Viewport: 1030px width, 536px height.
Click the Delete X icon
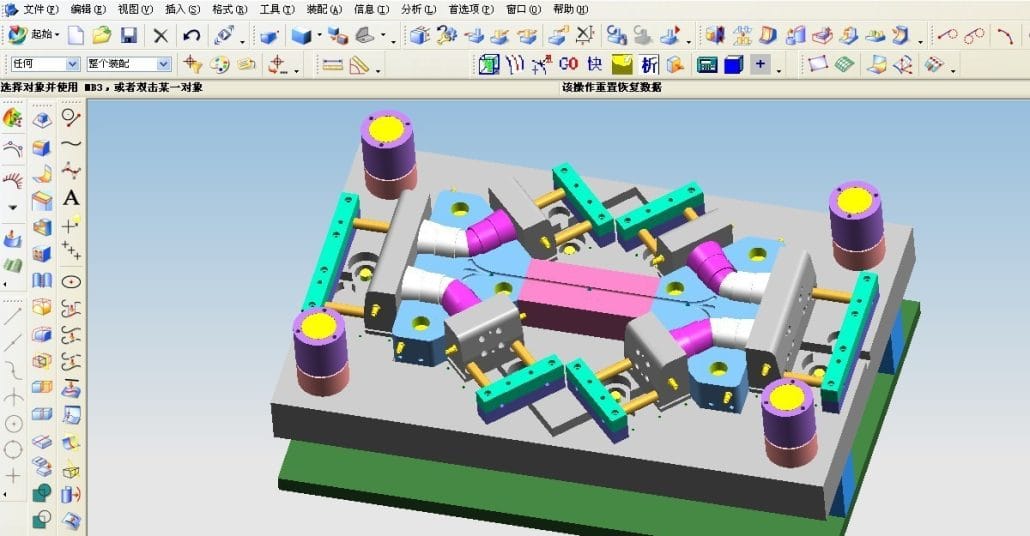tap(160, 35)
